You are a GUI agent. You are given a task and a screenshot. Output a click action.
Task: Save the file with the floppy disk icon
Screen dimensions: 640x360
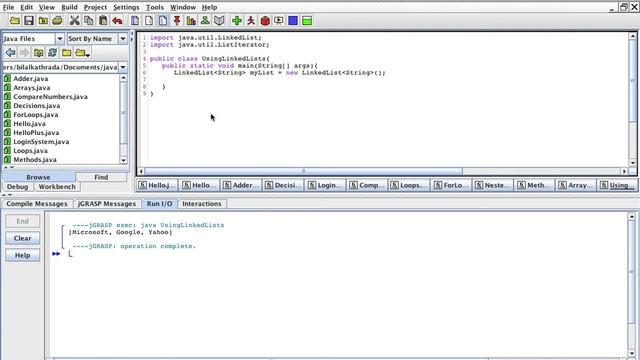click(x=29, y=20)
